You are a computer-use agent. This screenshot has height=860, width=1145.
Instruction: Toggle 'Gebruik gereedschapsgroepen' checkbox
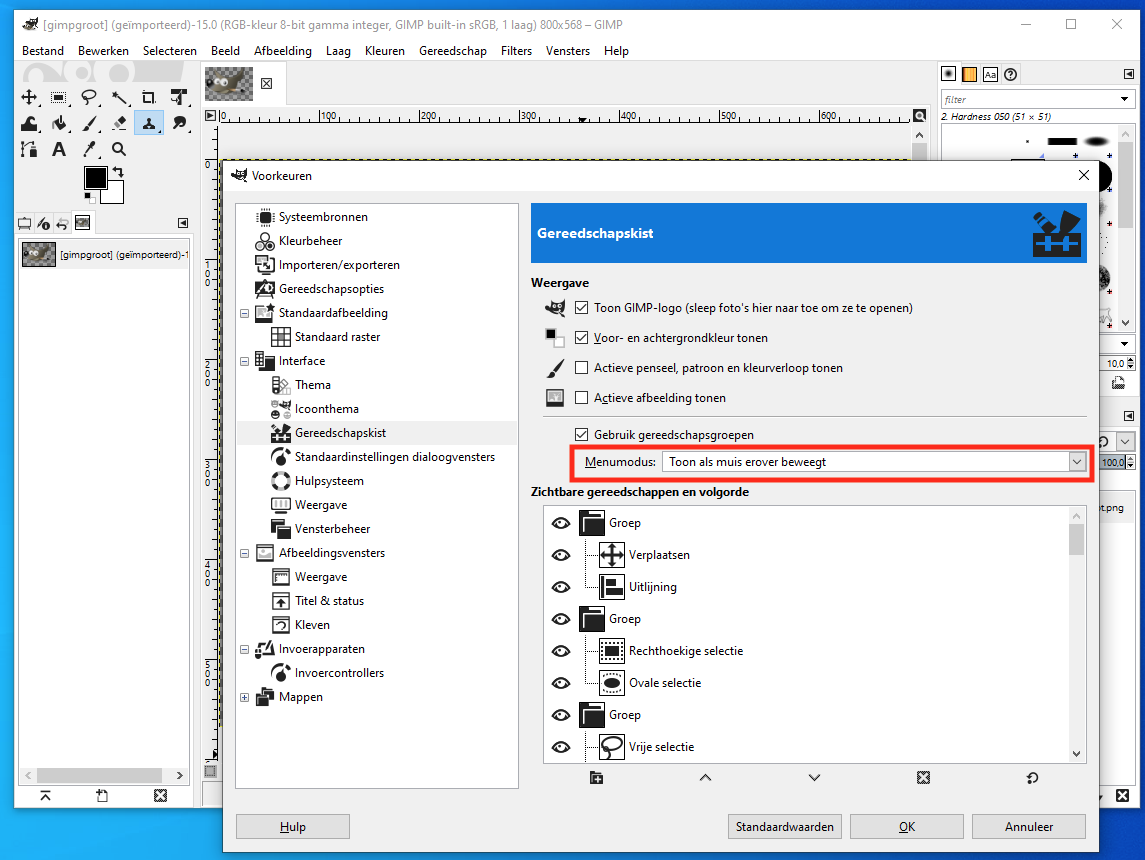tap(582, 435)
